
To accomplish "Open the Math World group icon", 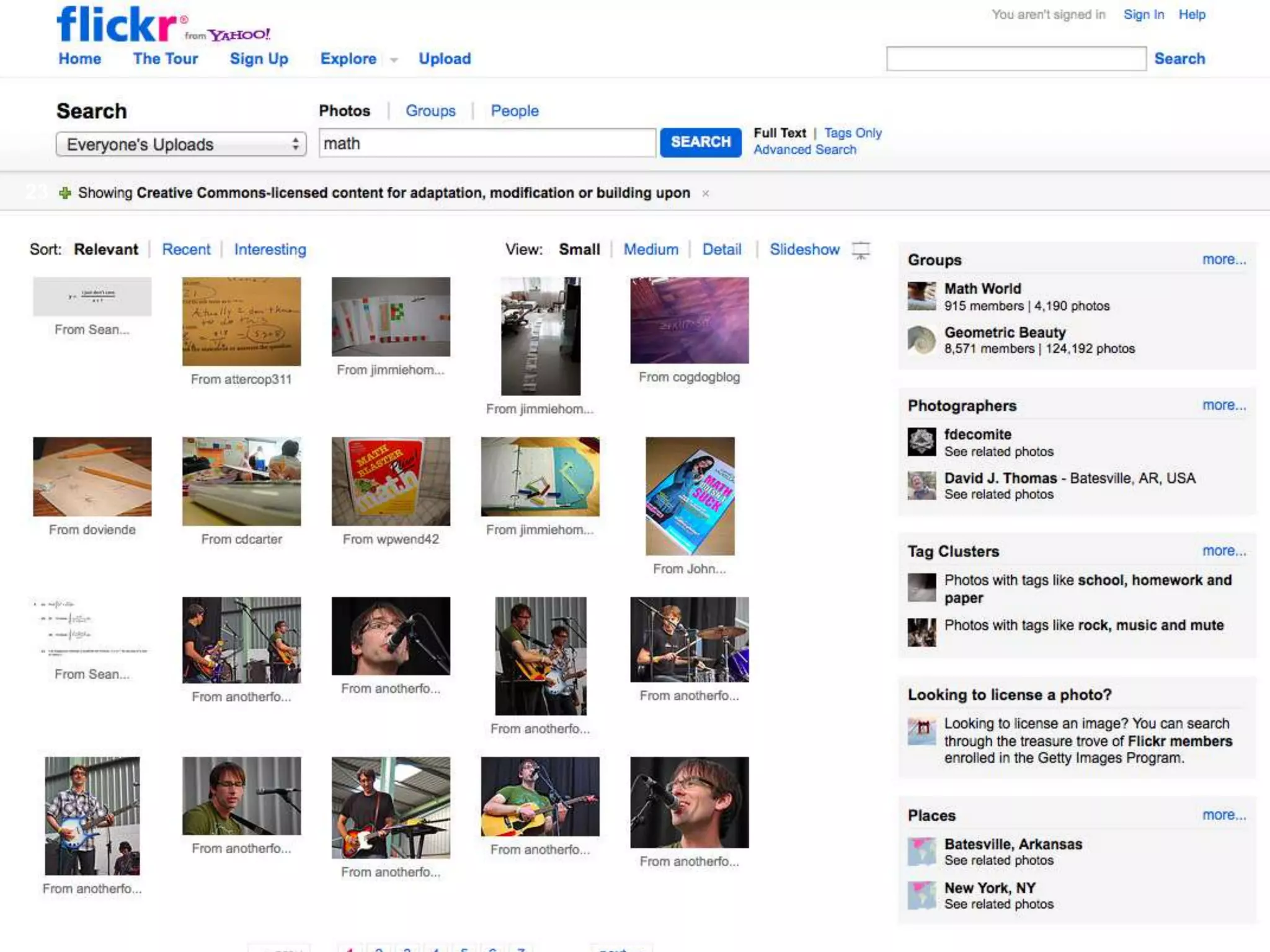I will click(921, 296).
